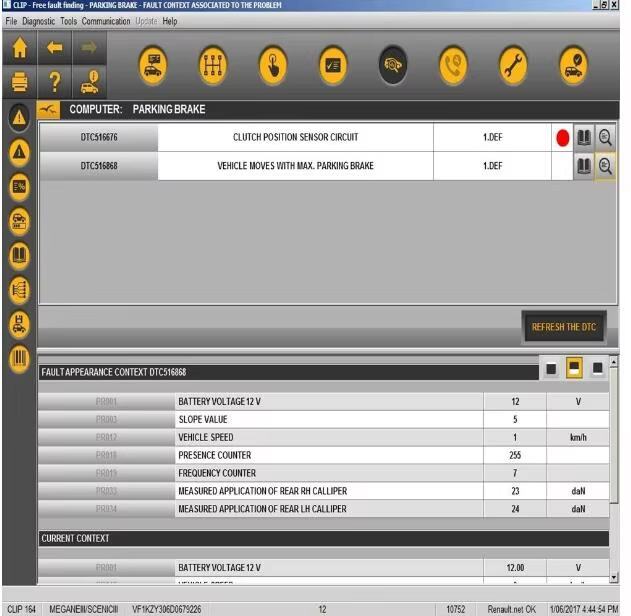This screenshot has width=631, height=616.
Task: Select VEHICLE MOVES WITH MAX. PARKING BRAKE text
Action: coord(295,166)
